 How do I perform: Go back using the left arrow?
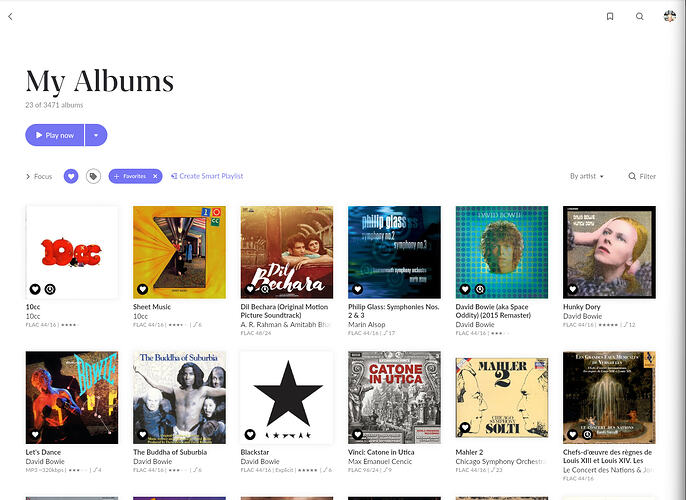pyautogui.click(x=10, y=17)
